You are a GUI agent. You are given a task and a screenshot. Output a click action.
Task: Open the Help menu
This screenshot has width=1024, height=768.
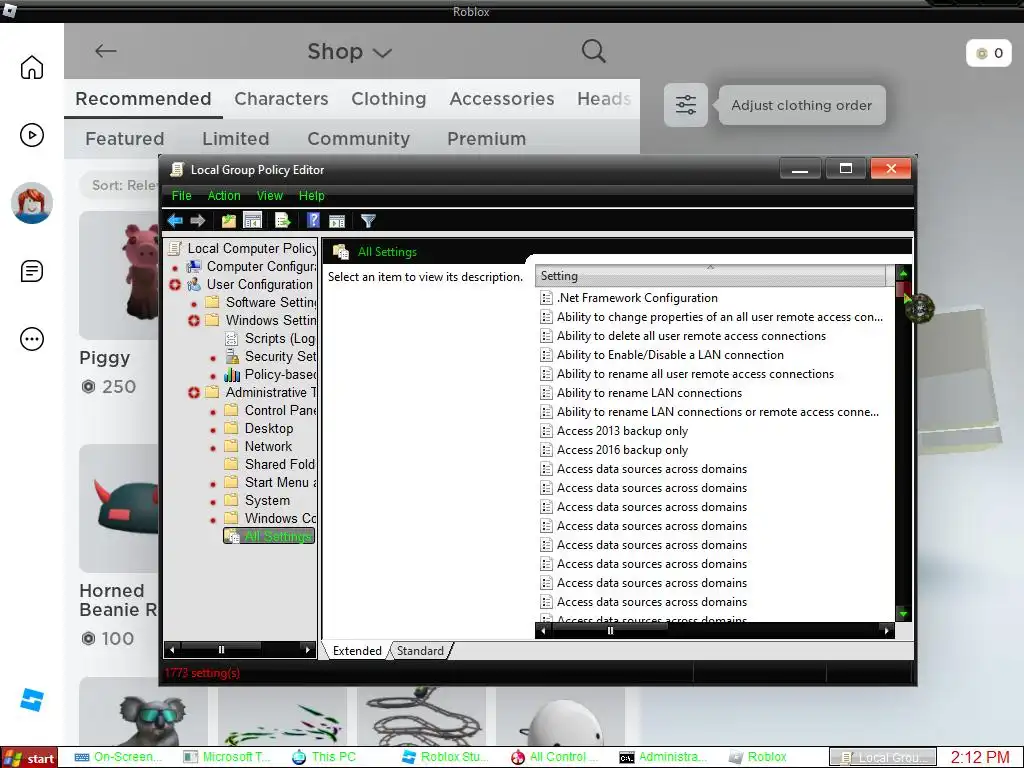click(312, 195)
